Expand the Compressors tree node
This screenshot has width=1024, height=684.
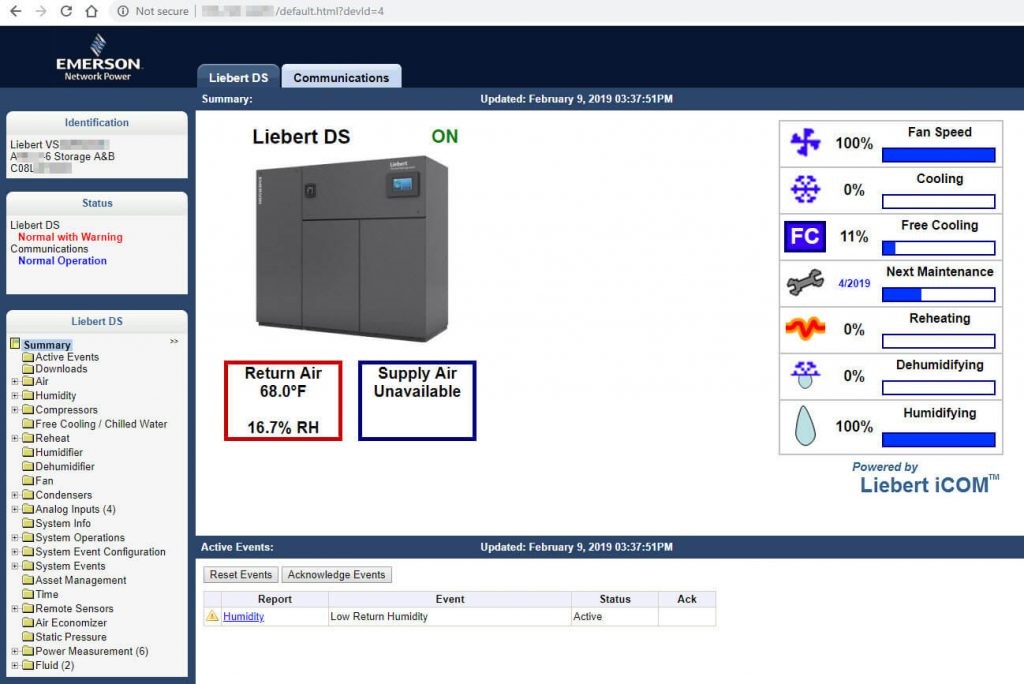[x=14, y=410]
